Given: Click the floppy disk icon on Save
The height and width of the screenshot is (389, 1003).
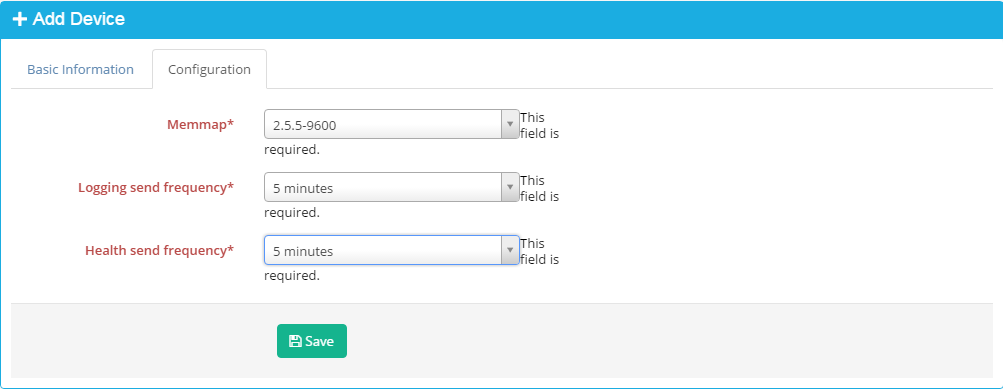Looking at the screenshot, I should (295, 341).
